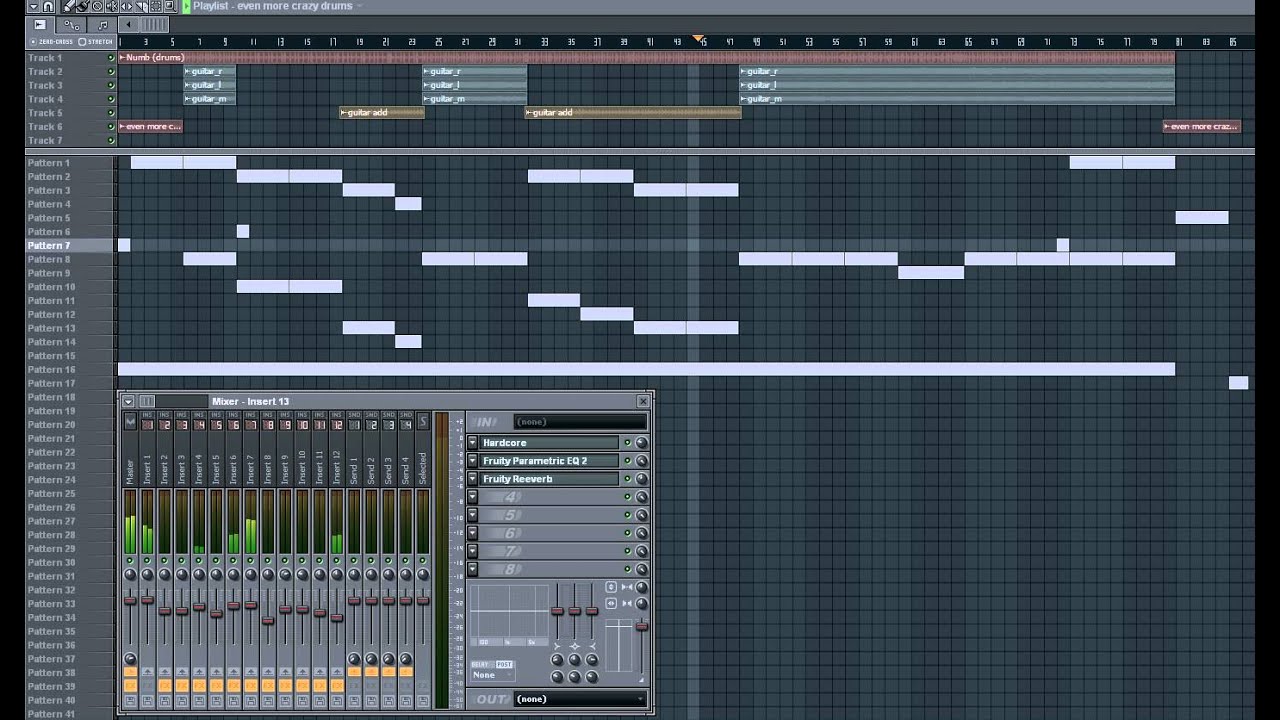Disable the Fruity Reeverb effect LED

coord(627,479)
